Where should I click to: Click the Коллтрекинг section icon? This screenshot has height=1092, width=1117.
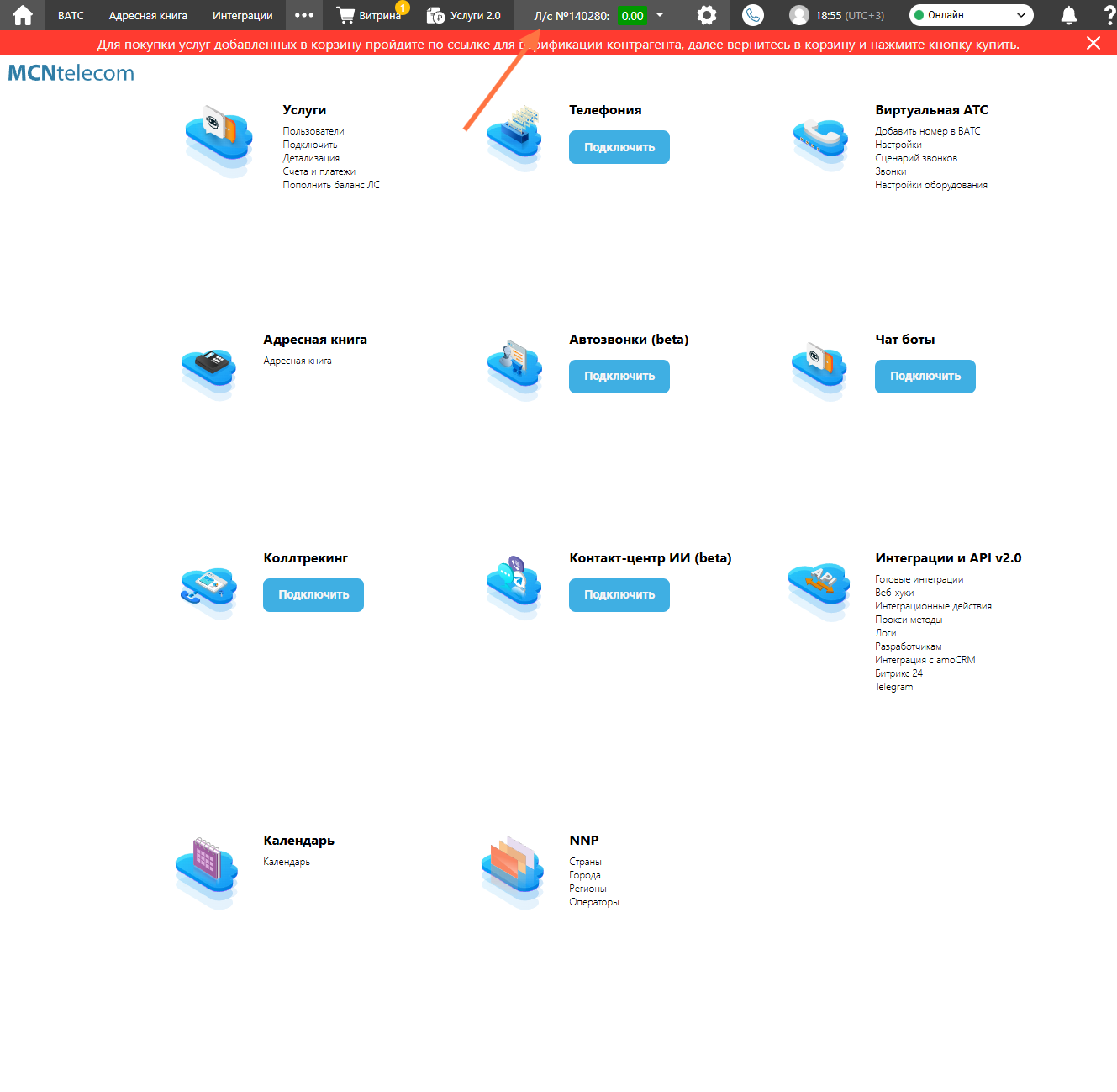208,593
